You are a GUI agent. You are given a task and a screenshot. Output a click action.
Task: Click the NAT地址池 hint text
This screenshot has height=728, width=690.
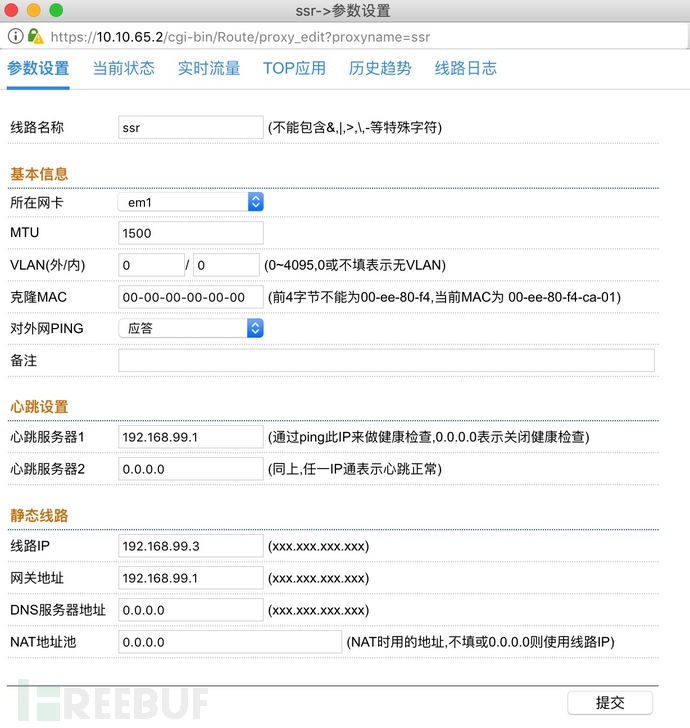click(481, 642)
